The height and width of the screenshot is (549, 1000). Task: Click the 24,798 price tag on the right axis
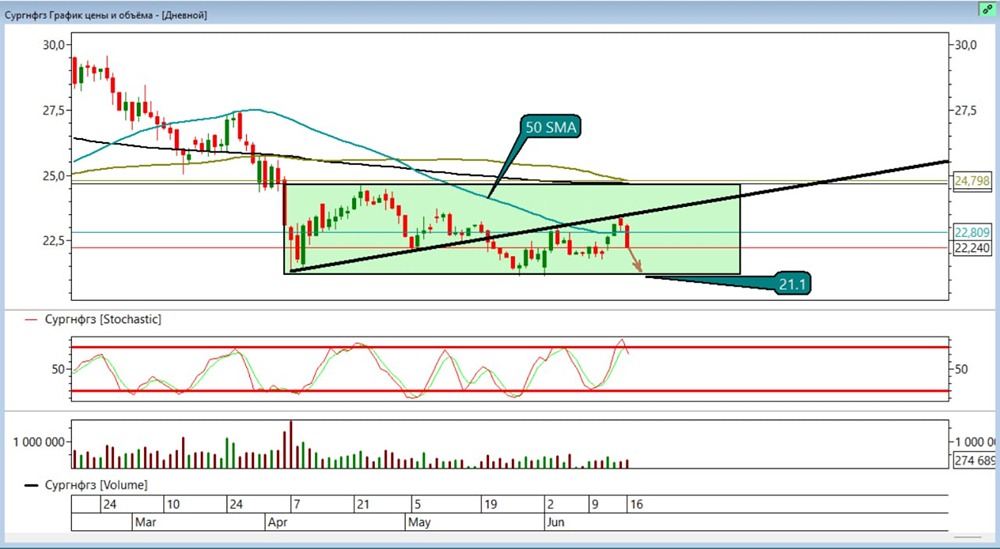[x=971, y=182]
